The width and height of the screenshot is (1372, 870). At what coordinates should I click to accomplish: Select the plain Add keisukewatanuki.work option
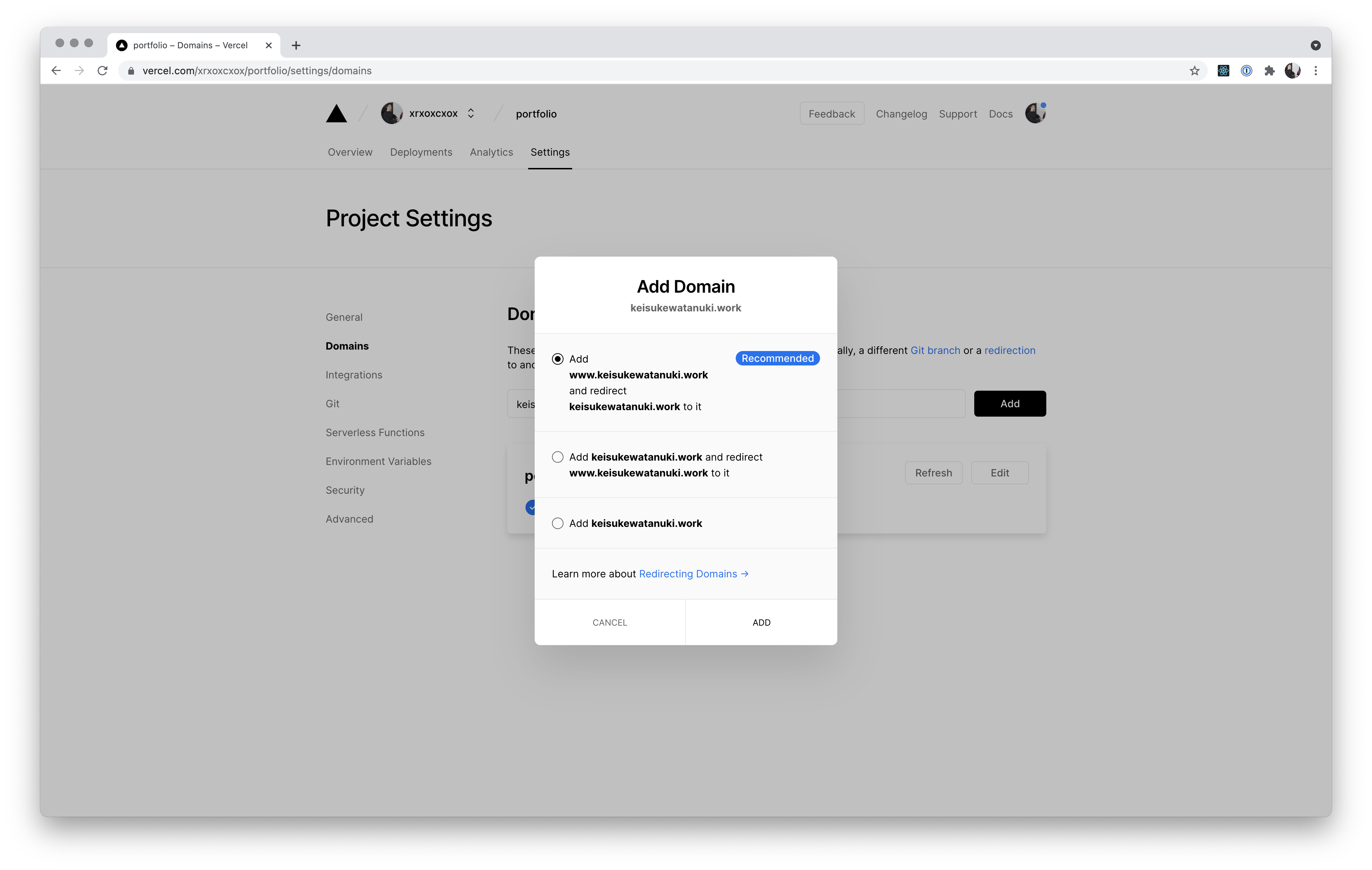pos(557,523)
